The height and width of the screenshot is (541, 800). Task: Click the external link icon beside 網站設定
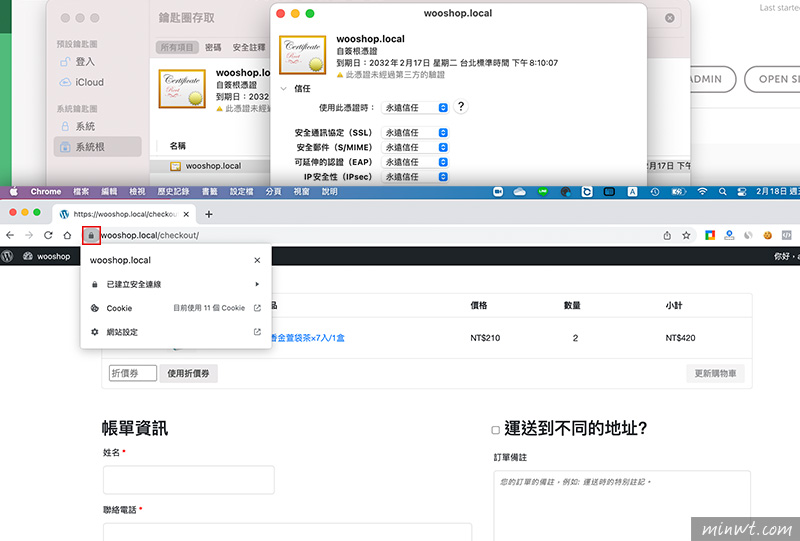pyautogui.click(x=257, y=332)
